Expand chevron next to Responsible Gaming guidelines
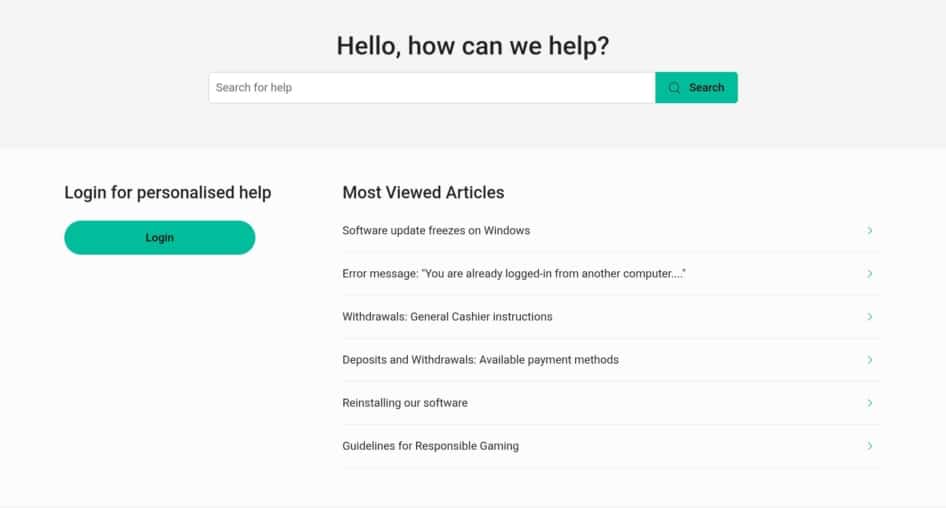This screenshot has height=508, width=946. point(870,445)
